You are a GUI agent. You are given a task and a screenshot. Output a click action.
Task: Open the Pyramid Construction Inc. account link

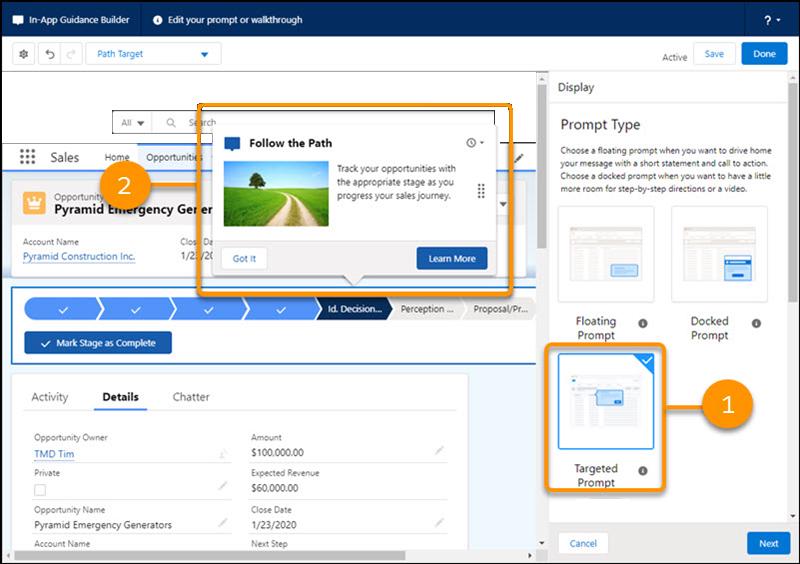[79, 257]
